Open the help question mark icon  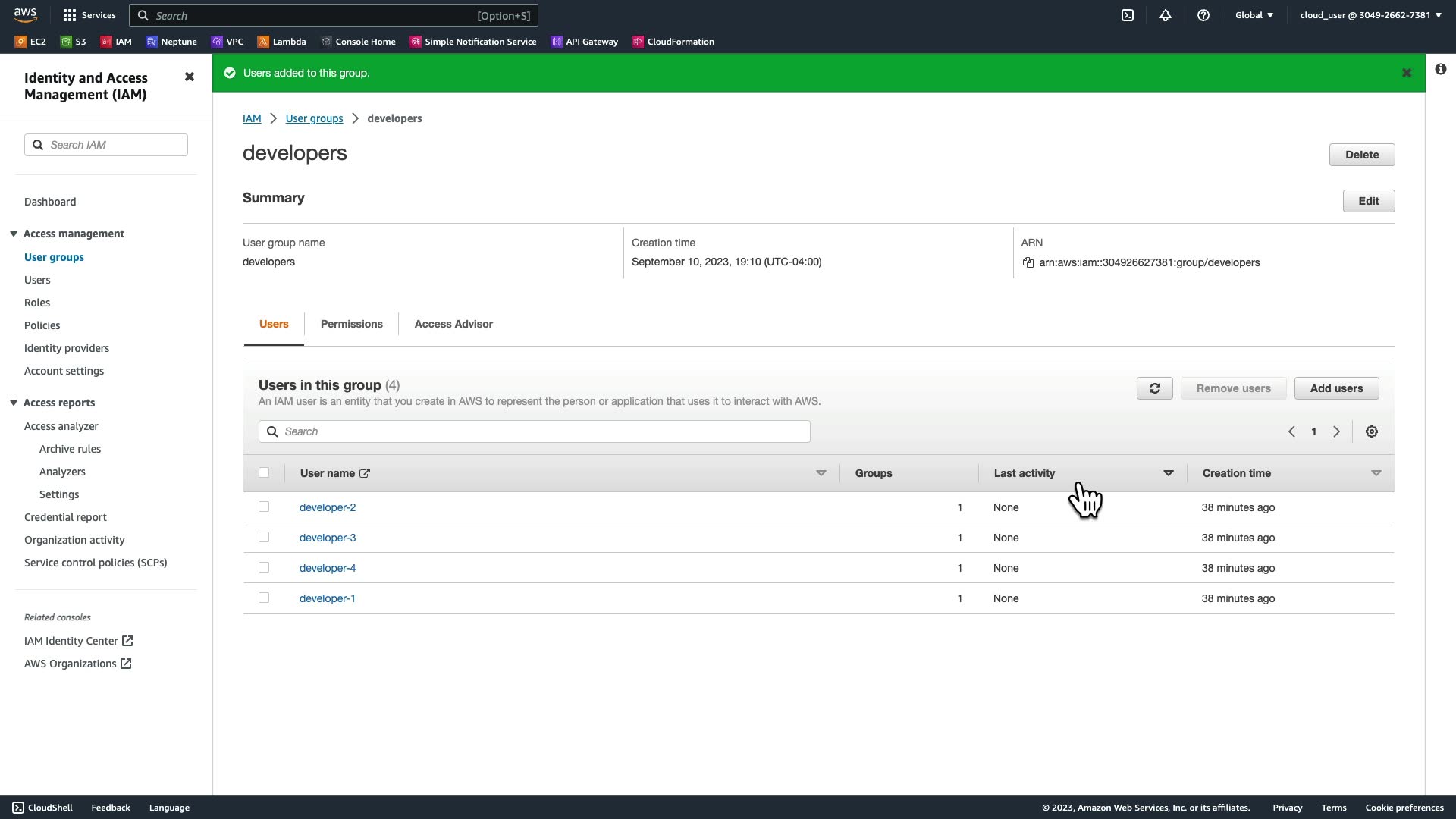click(x=1203, y=15)
